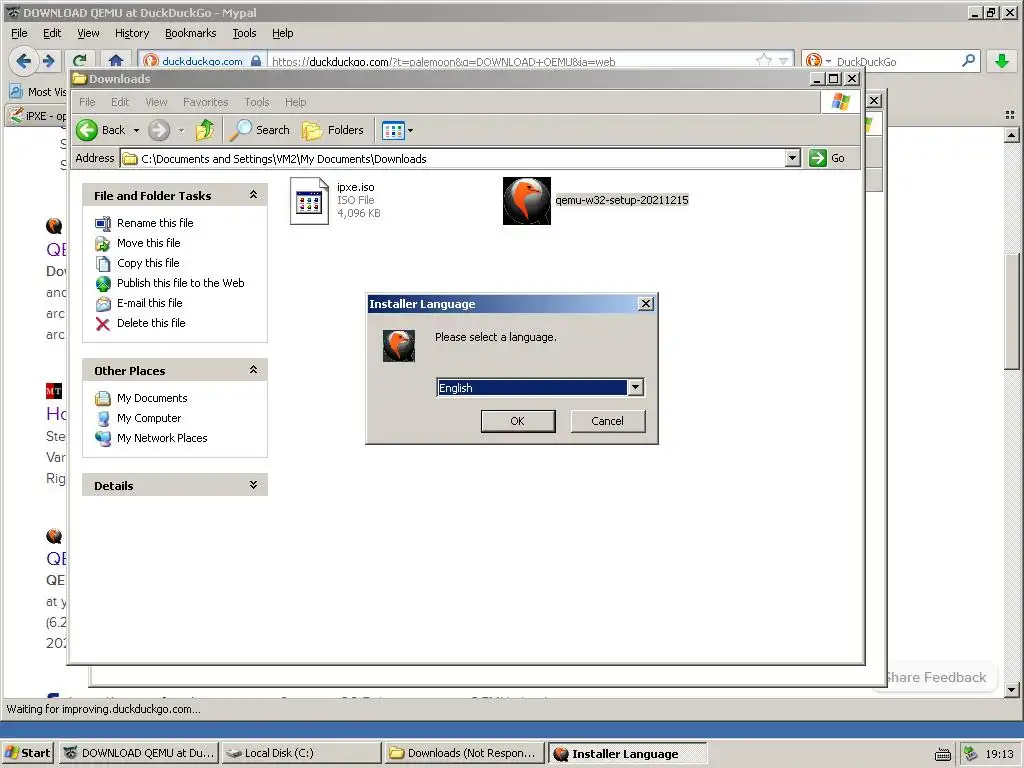The width and height of the screenshot is (1024, 768).
Task: Open the Bookmarks menu in Mypal
Action: 190,33
